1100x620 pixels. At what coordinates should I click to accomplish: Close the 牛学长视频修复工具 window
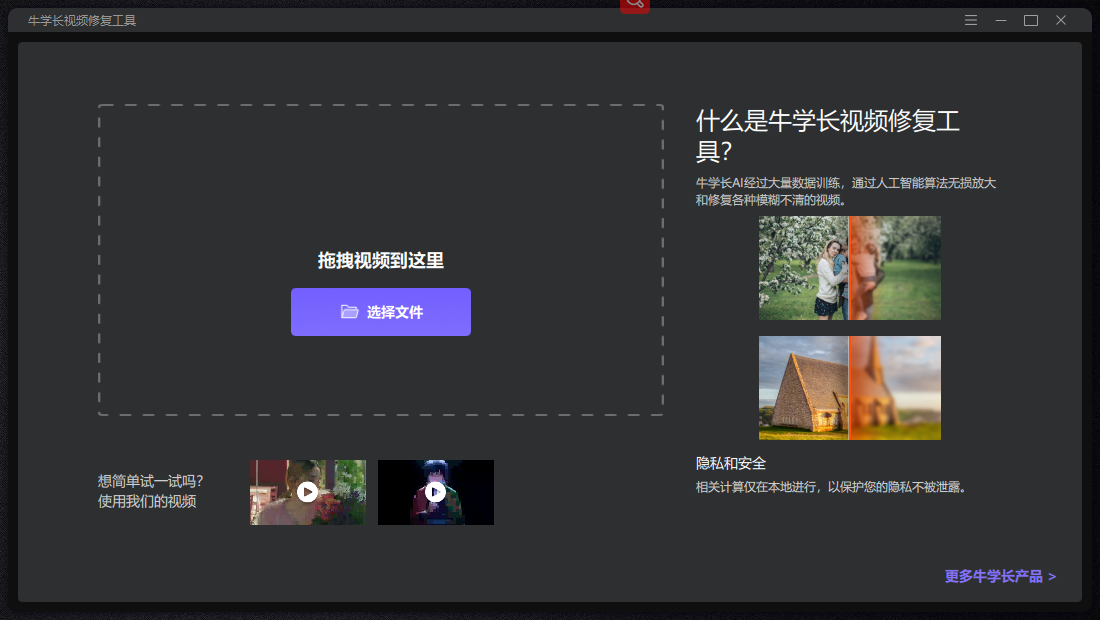pyautogui.click(x=1061, y=20)
